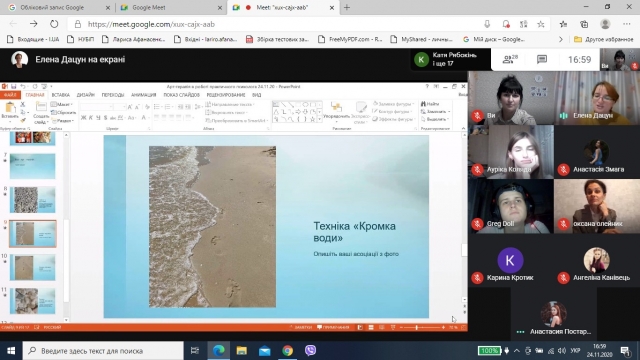Image resolution: width=640 pixels, height=360 pixels.
Task: Switch to the Обліковий запис Google tab
Action: click(x=59, y=7)
